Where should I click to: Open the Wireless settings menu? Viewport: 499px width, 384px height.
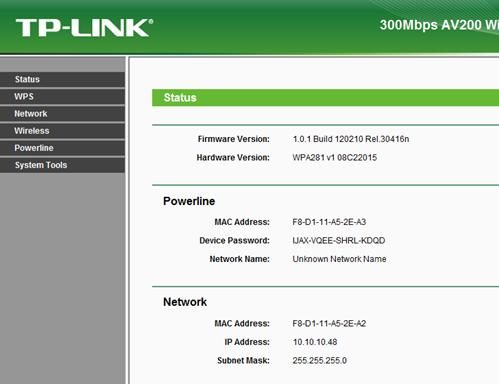click(x=62, y=131)
